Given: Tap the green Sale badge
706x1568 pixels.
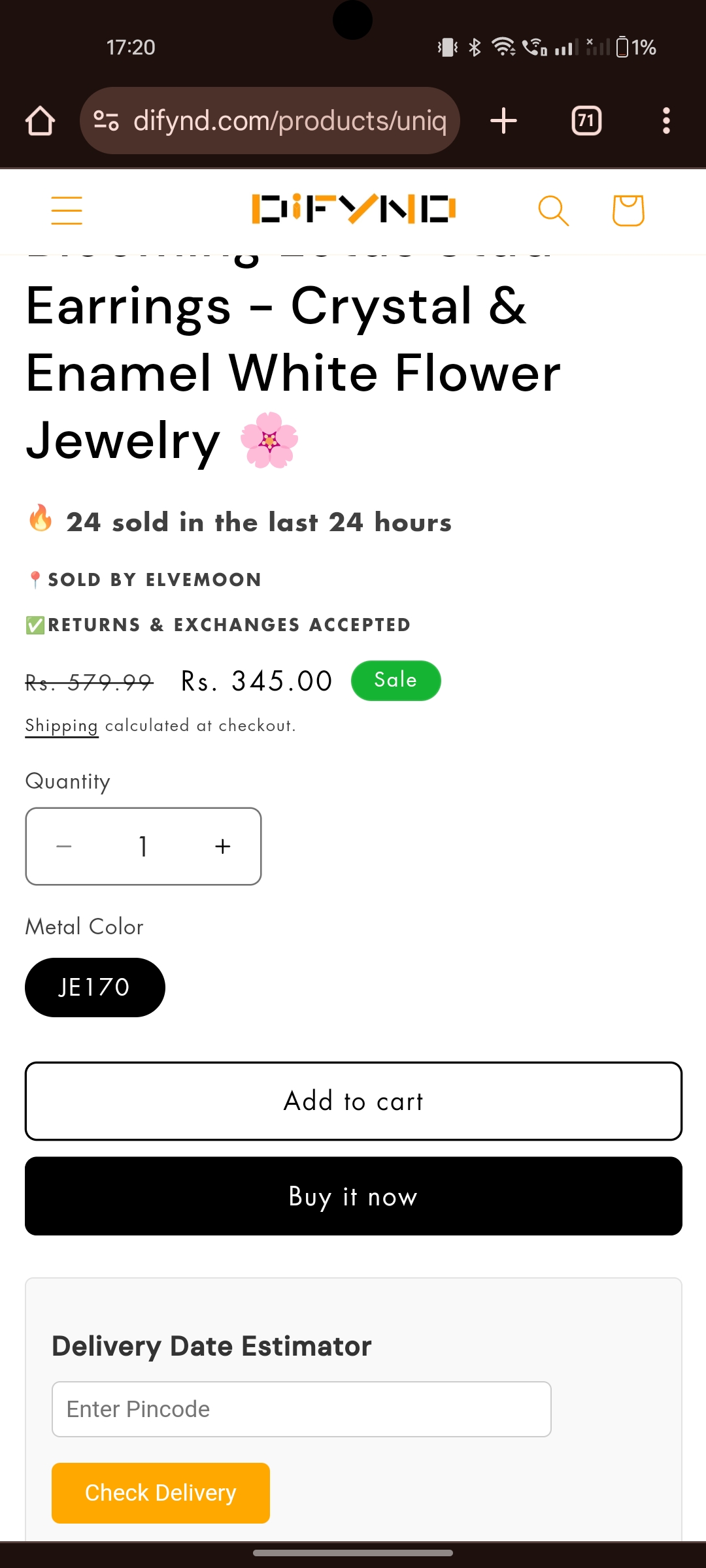Looking at the screenshot, I should coord(395,681).
